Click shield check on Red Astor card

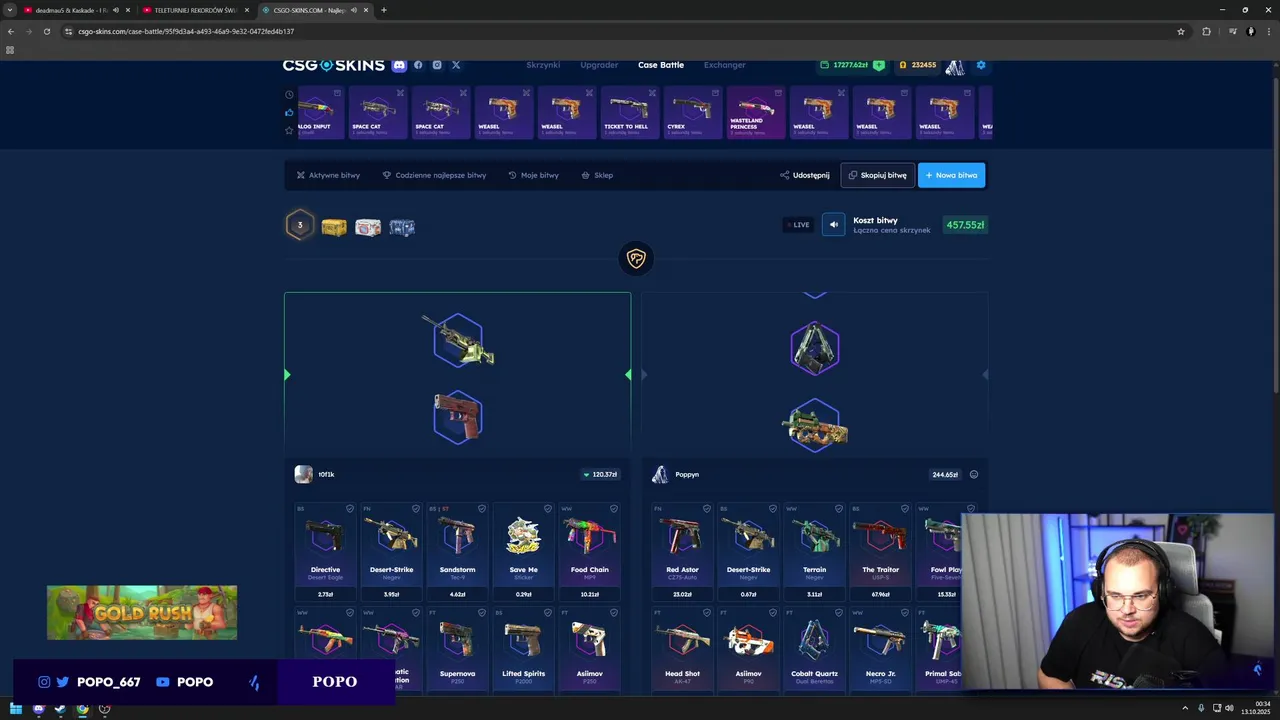[x=706, y=509]
